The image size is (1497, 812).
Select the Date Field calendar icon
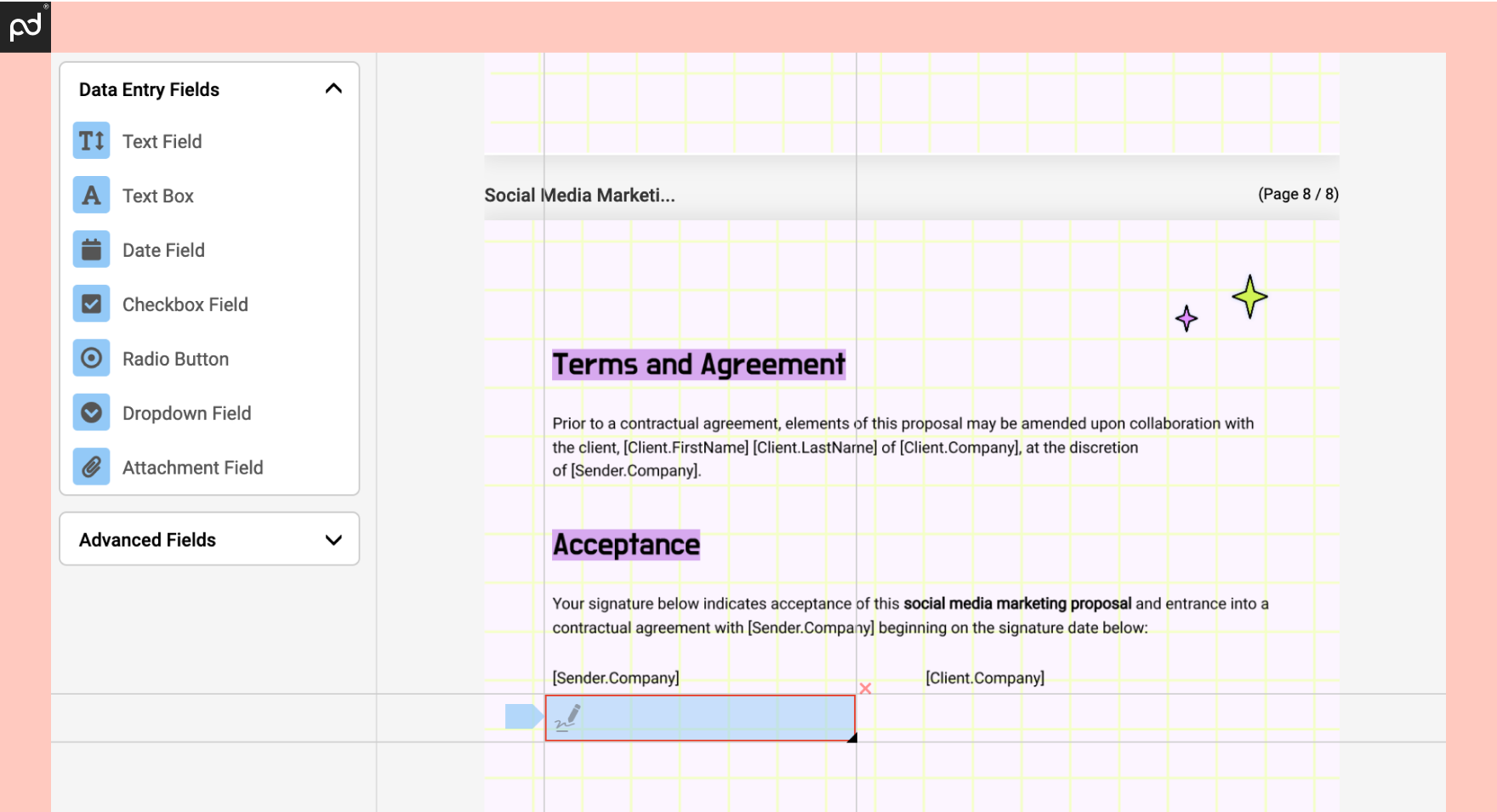[x=91, y=250]
